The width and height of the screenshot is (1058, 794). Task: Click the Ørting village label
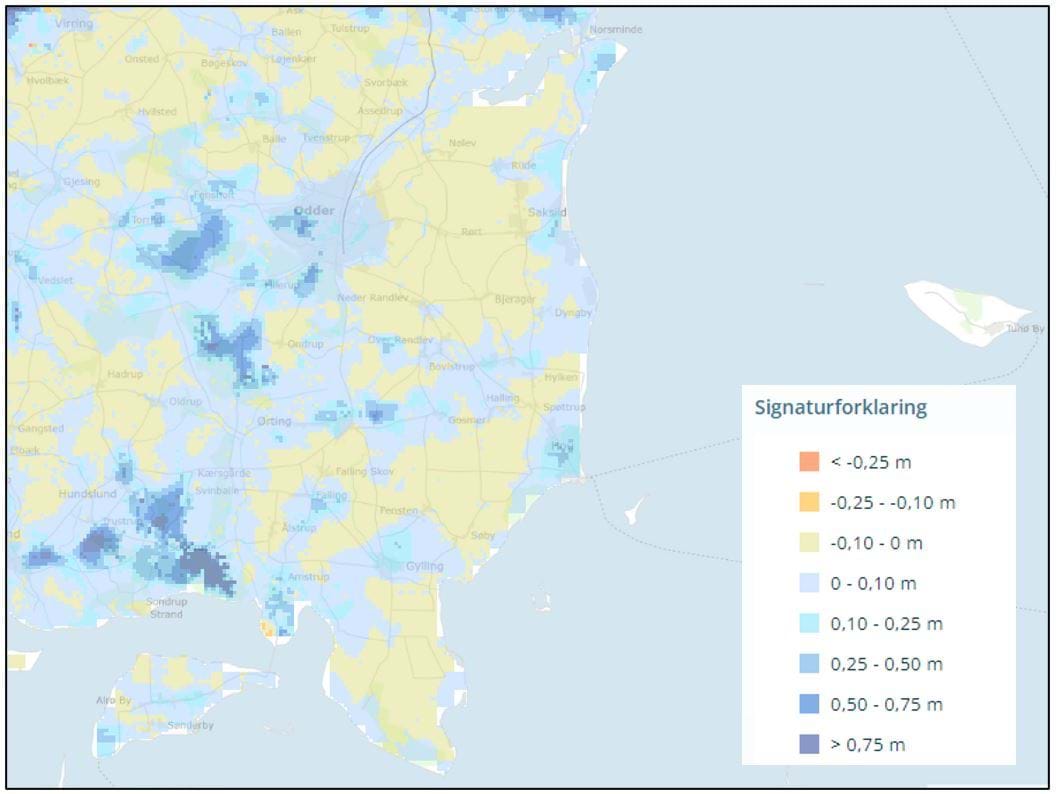274,421
